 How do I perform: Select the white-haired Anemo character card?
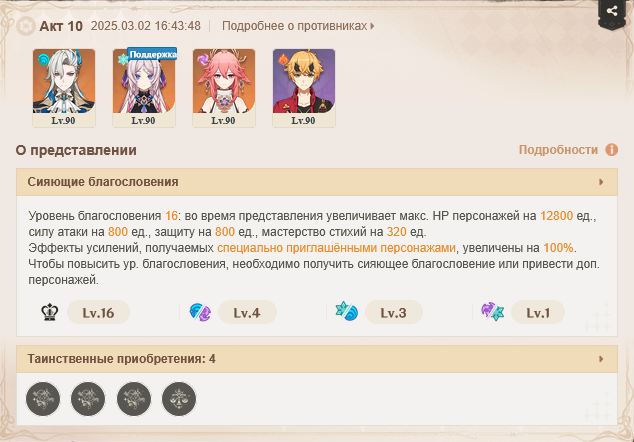[64, 88]
